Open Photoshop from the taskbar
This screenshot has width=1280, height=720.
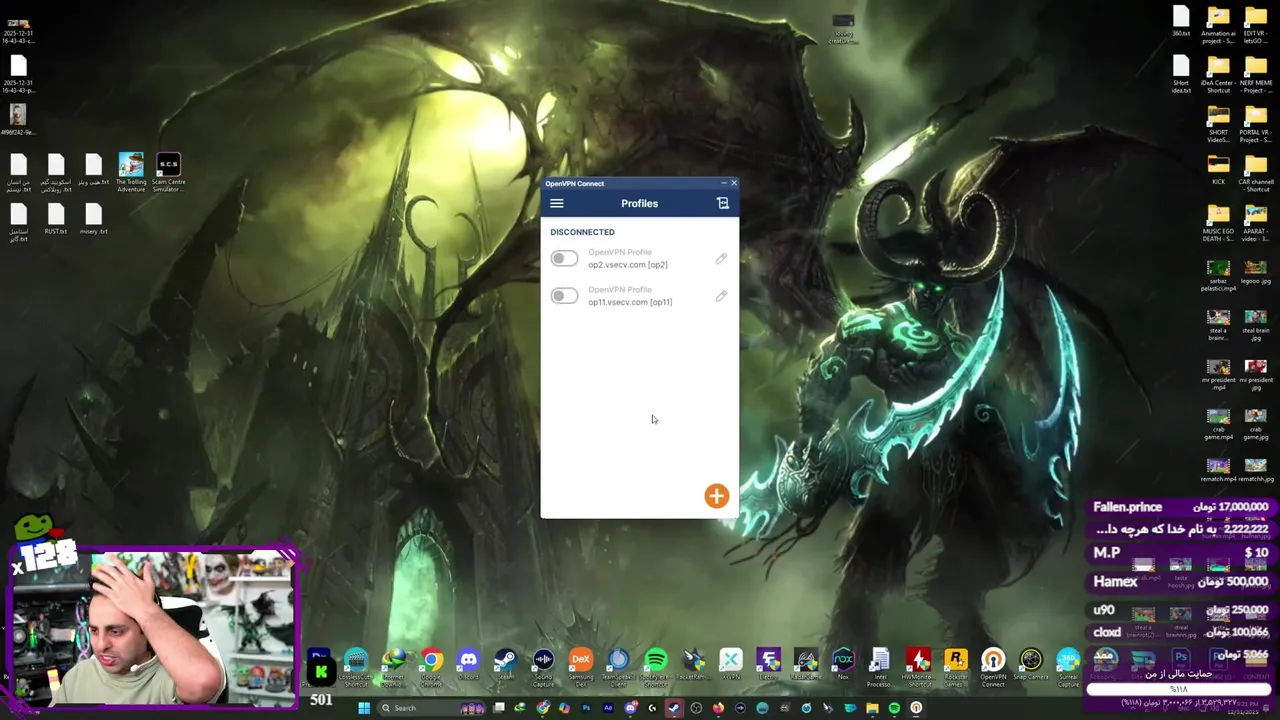[586, 708]
